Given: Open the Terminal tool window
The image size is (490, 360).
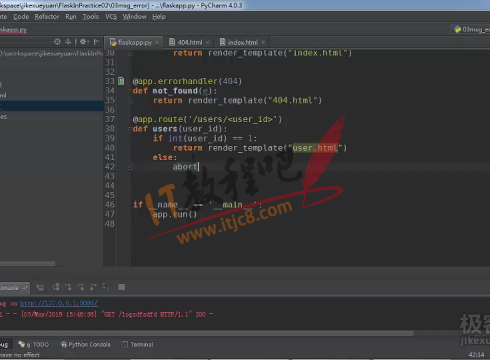Looking at the screenshot, I should [138, 344].
